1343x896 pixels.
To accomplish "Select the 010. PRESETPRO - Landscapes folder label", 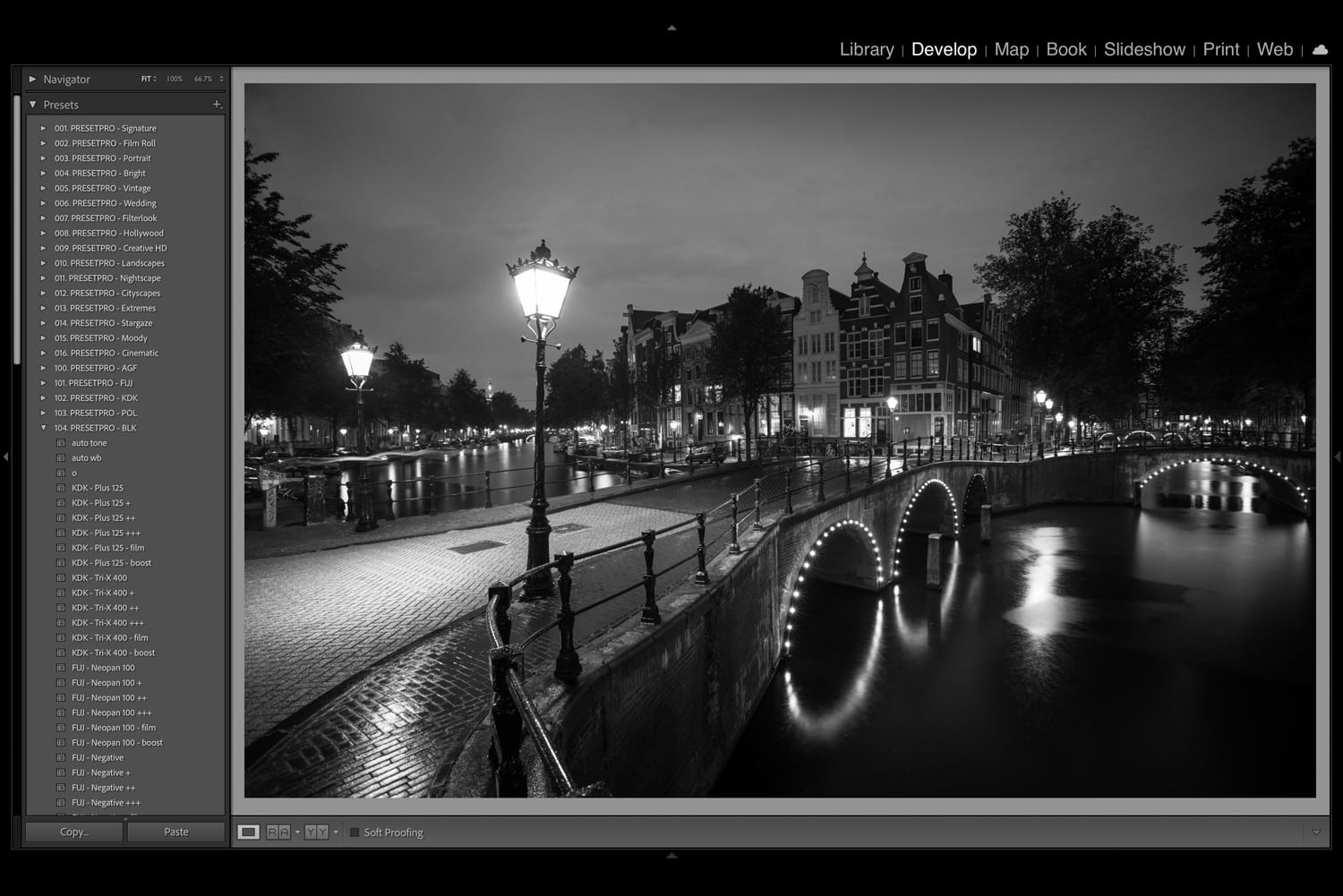I will coord(109,263).
